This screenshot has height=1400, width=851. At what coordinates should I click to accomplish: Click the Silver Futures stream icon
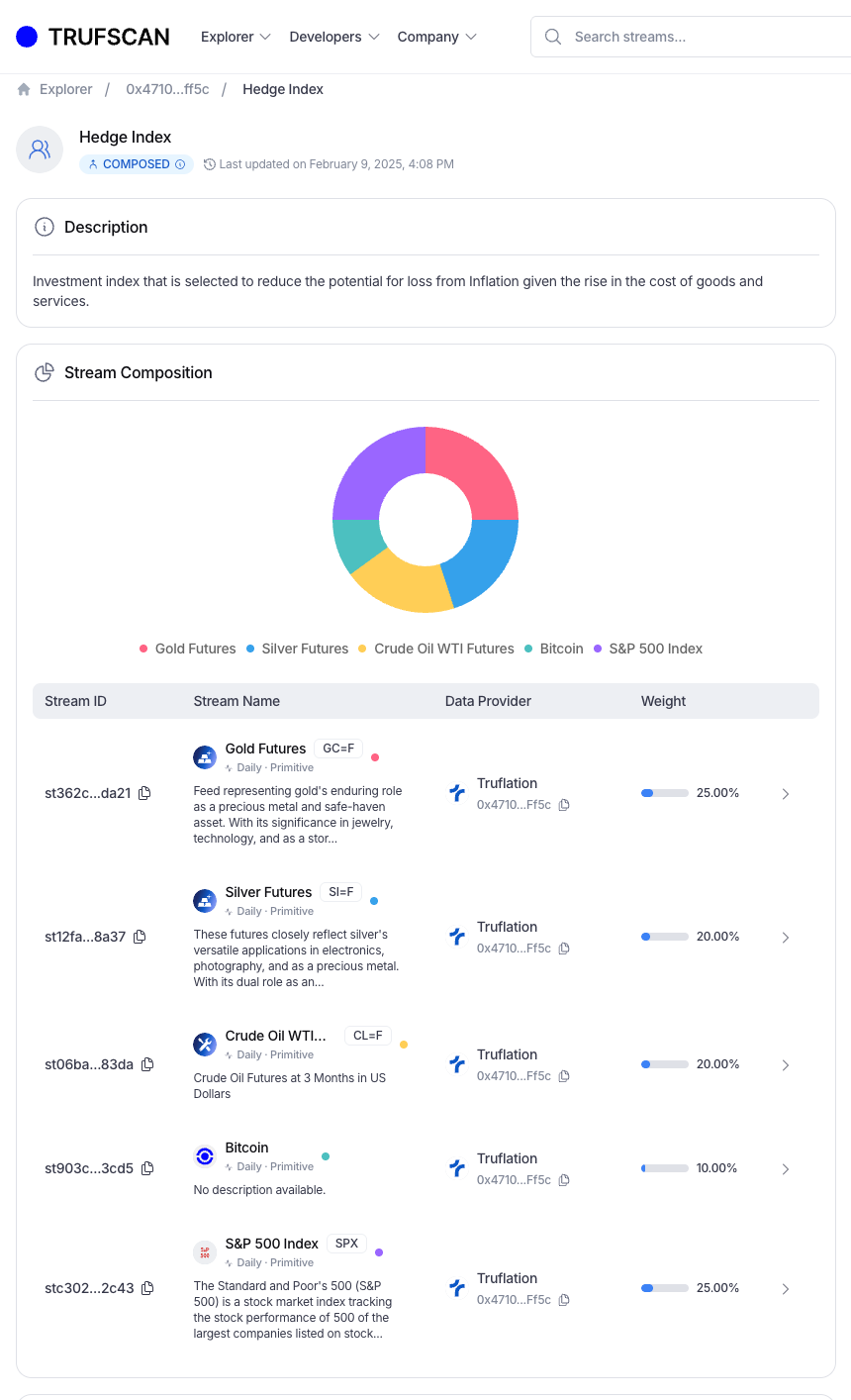click(x=205, y=901)
